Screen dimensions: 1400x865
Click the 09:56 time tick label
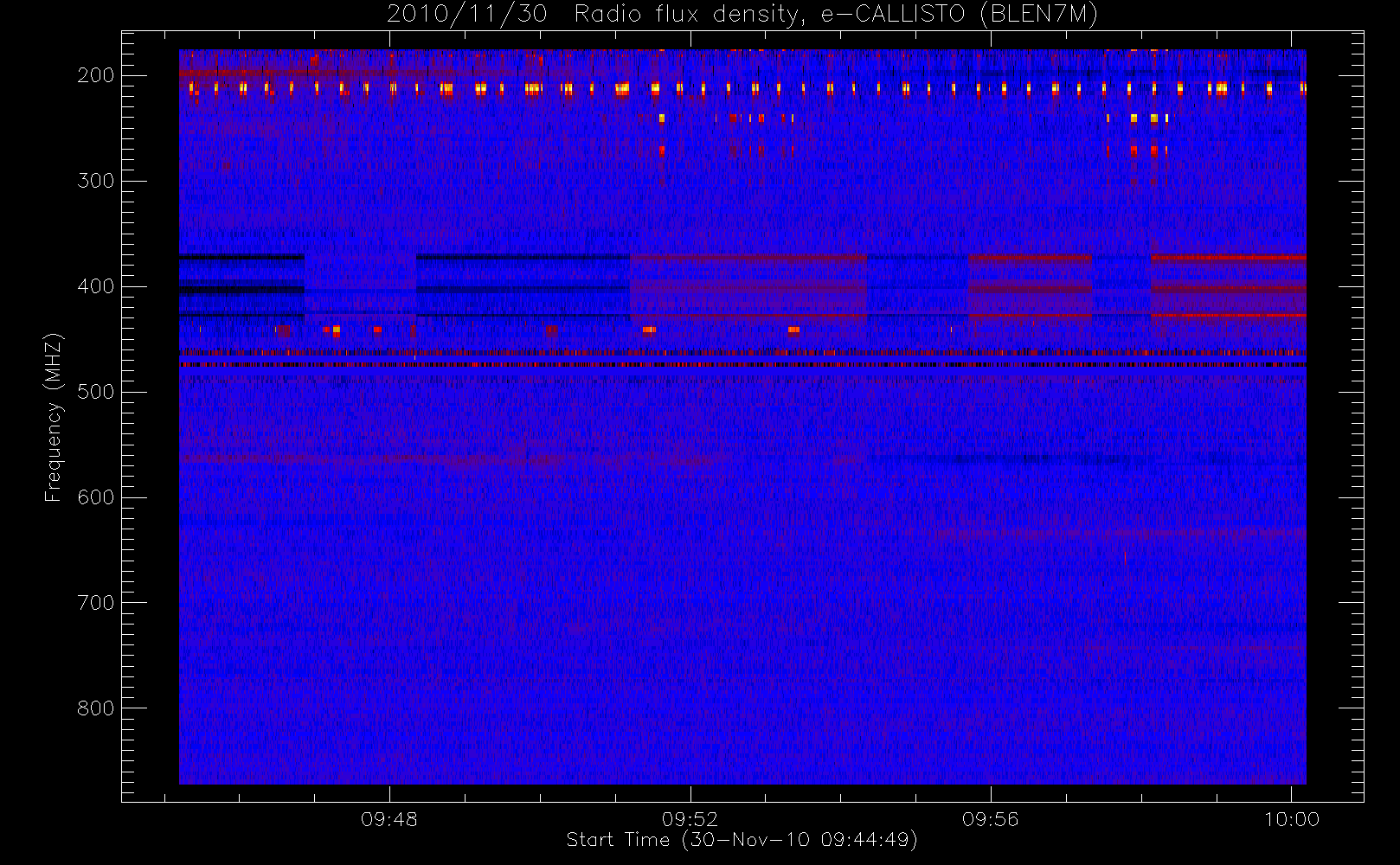990,819
